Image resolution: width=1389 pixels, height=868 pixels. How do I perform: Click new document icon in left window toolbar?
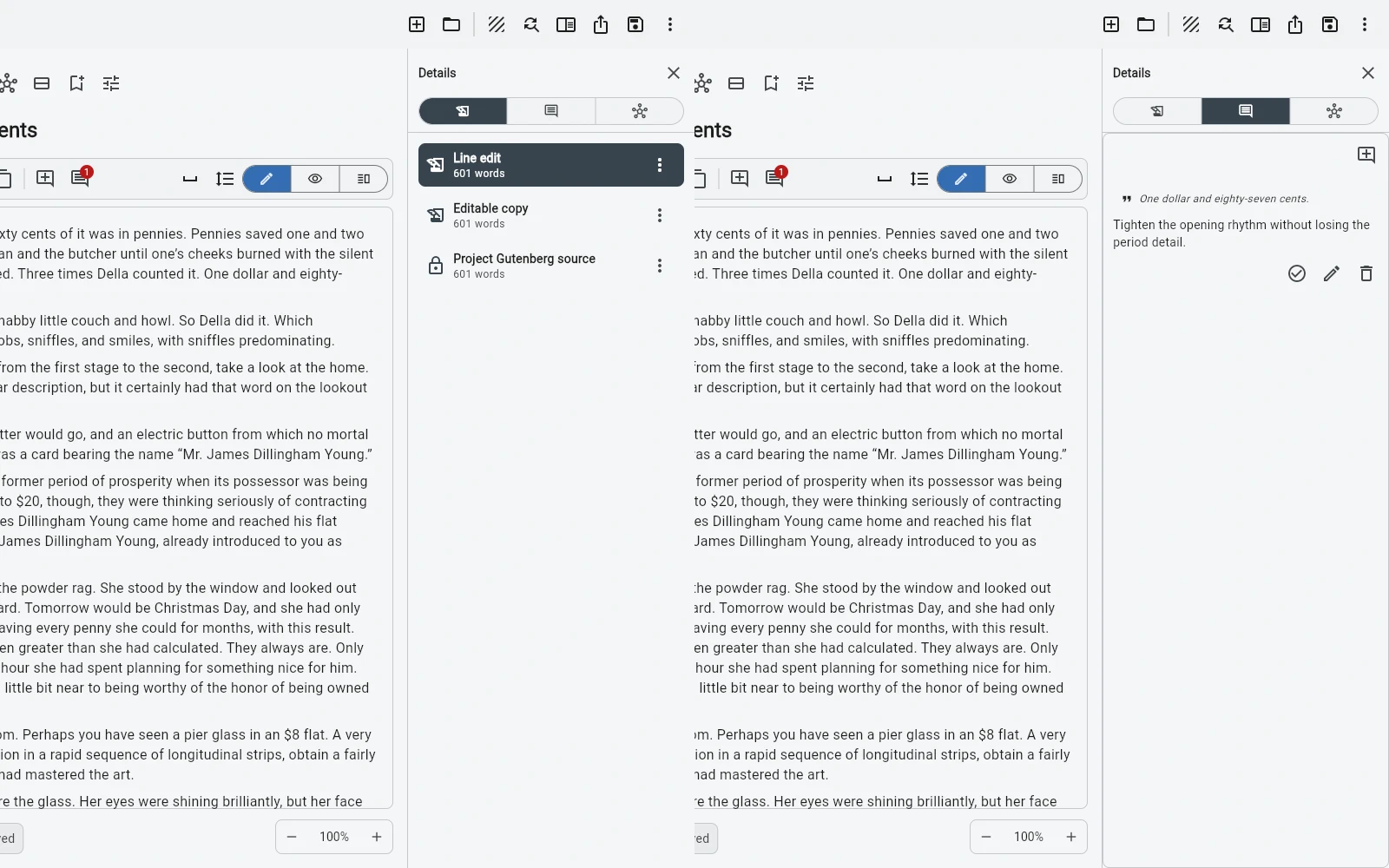[x=417, y=24]
